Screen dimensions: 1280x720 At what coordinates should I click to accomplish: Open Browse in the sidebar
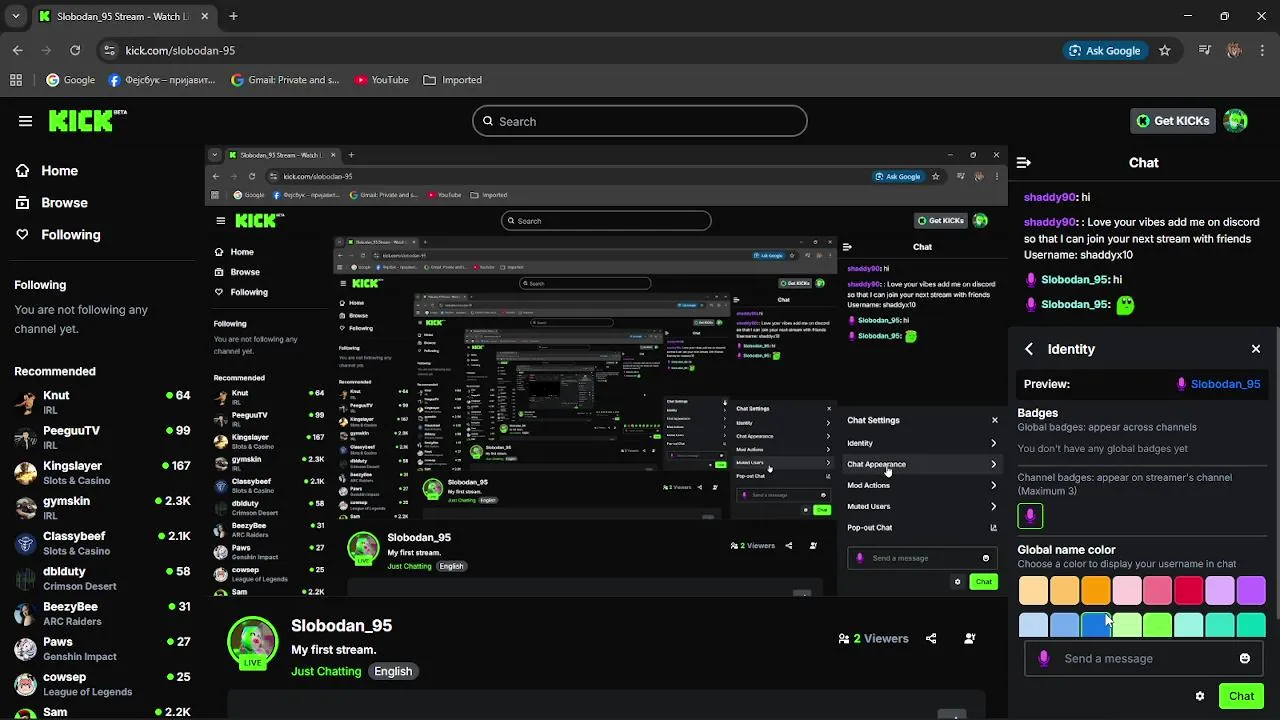(x=65, y=203)
